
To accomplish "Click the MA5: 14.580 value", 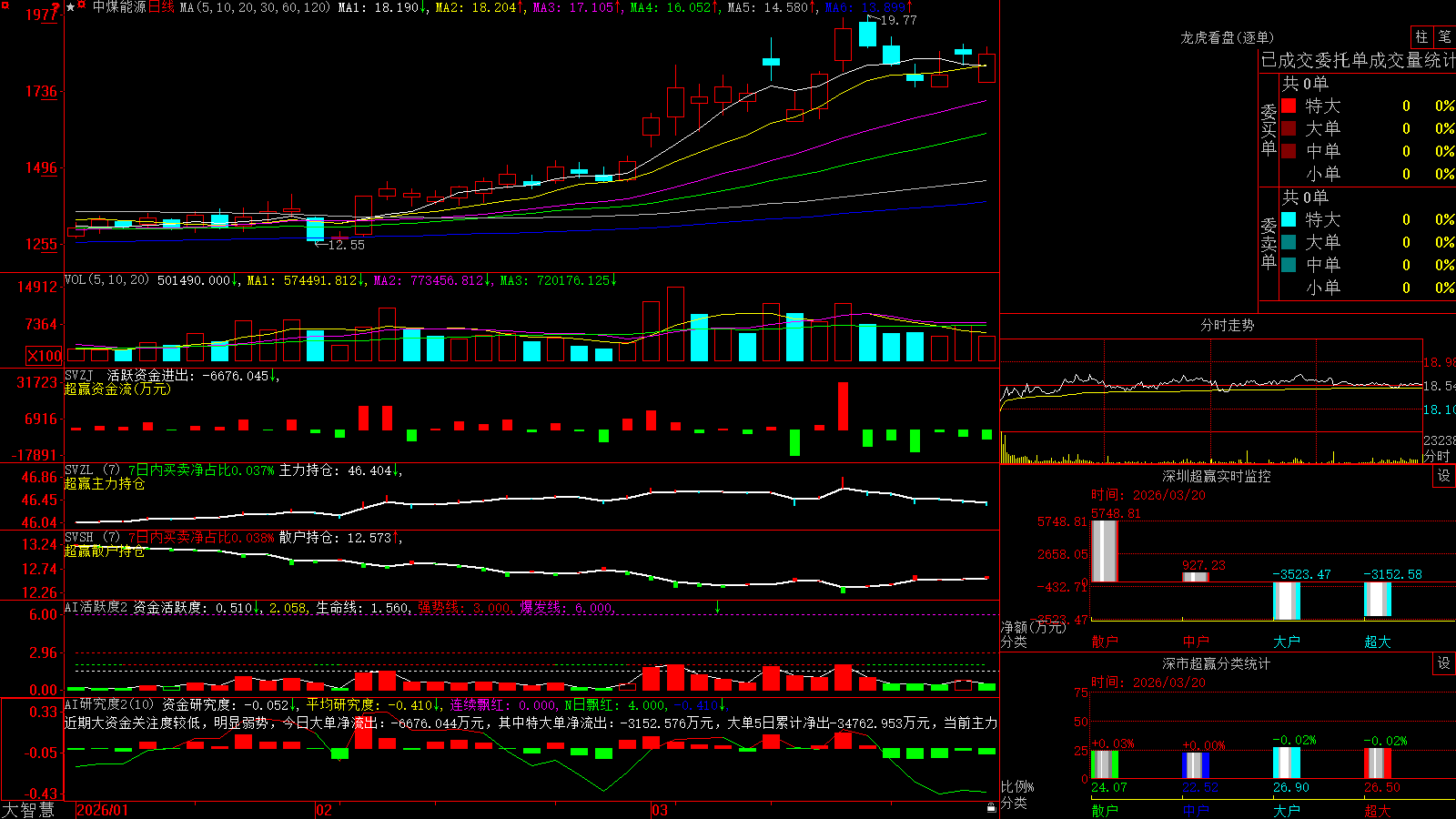I will (x=768, y=7).
